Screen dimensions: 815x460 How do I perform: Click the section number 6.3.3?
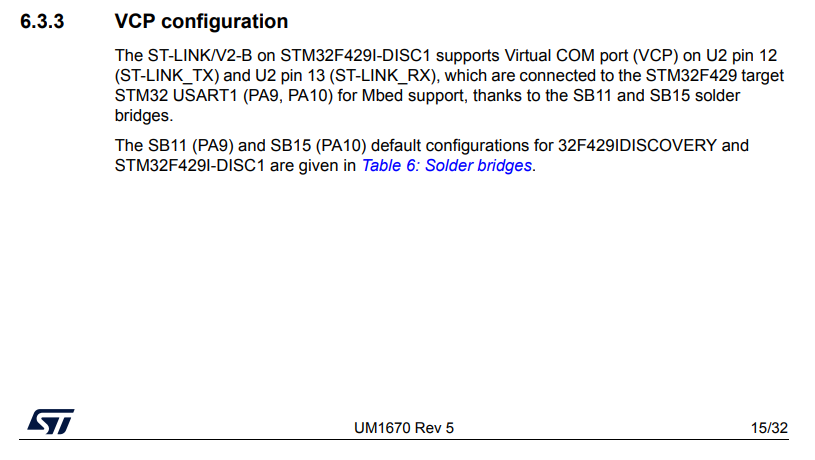click(x=42, y=21)
